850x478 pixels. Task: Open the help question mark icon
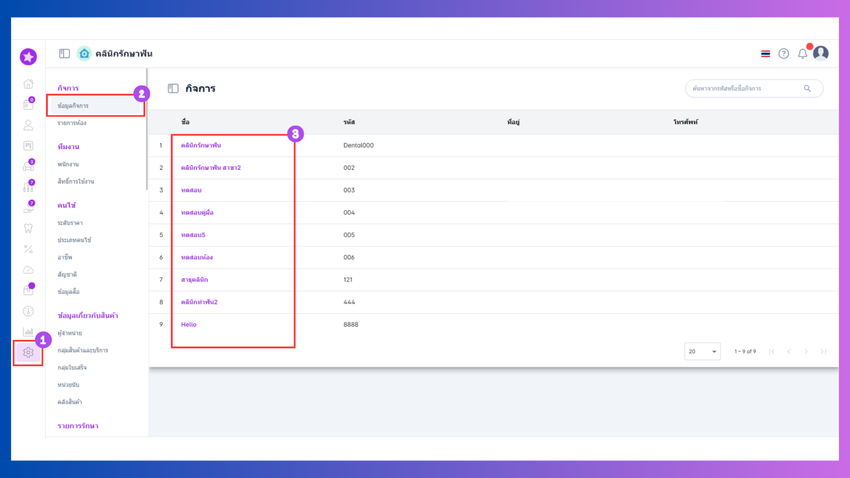pyautogui.click(x=784, y=54)
